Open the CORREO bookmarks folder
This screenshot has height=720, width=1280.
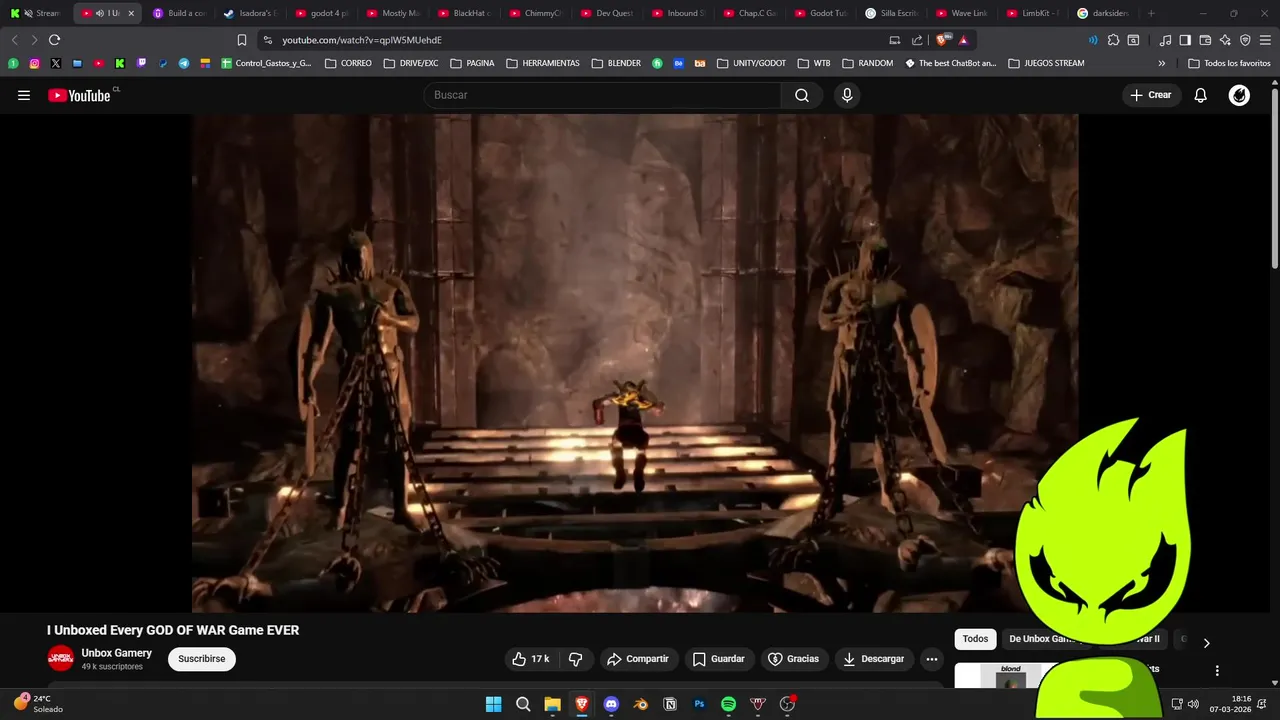click(348, 63)
